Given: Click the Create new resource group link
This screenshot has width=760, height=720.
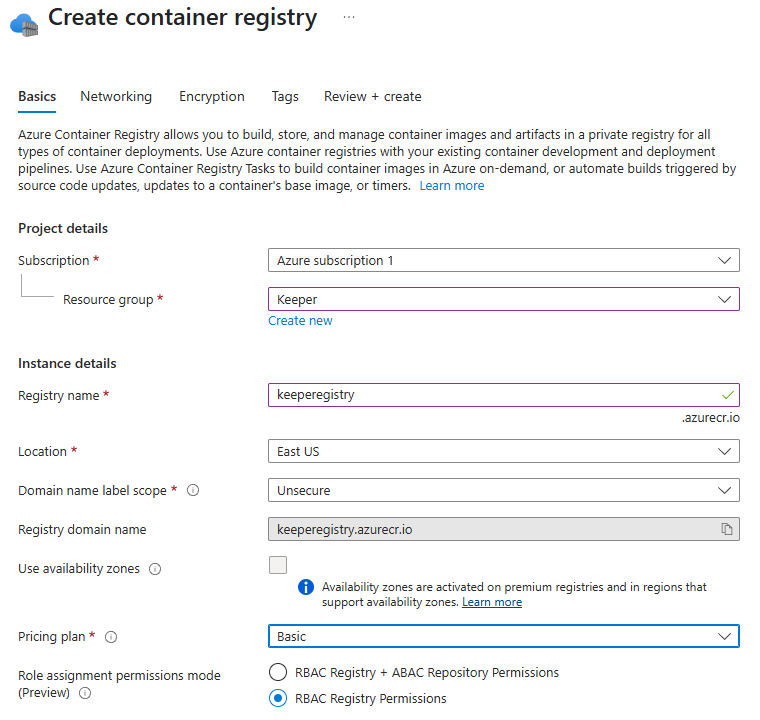Looking at the screenshot, I should pyautogui.click(x=300, y=321).
